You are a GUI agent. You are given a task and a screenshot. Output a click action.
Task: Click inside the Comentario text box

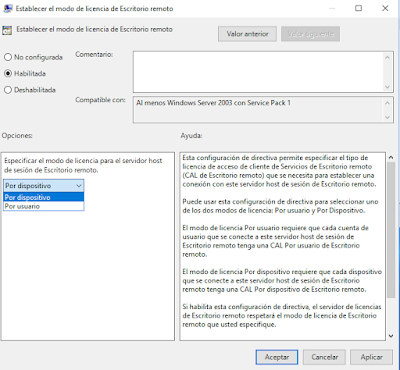(x=257, y=72)
